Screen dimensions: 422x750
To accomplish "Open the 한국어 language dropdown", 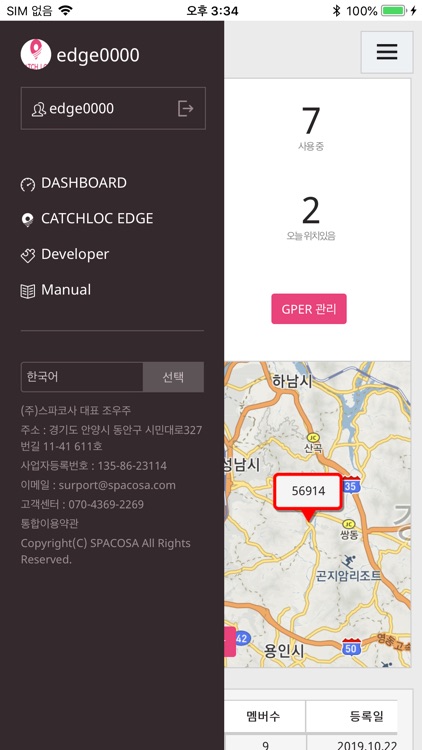I will (82, 377).
